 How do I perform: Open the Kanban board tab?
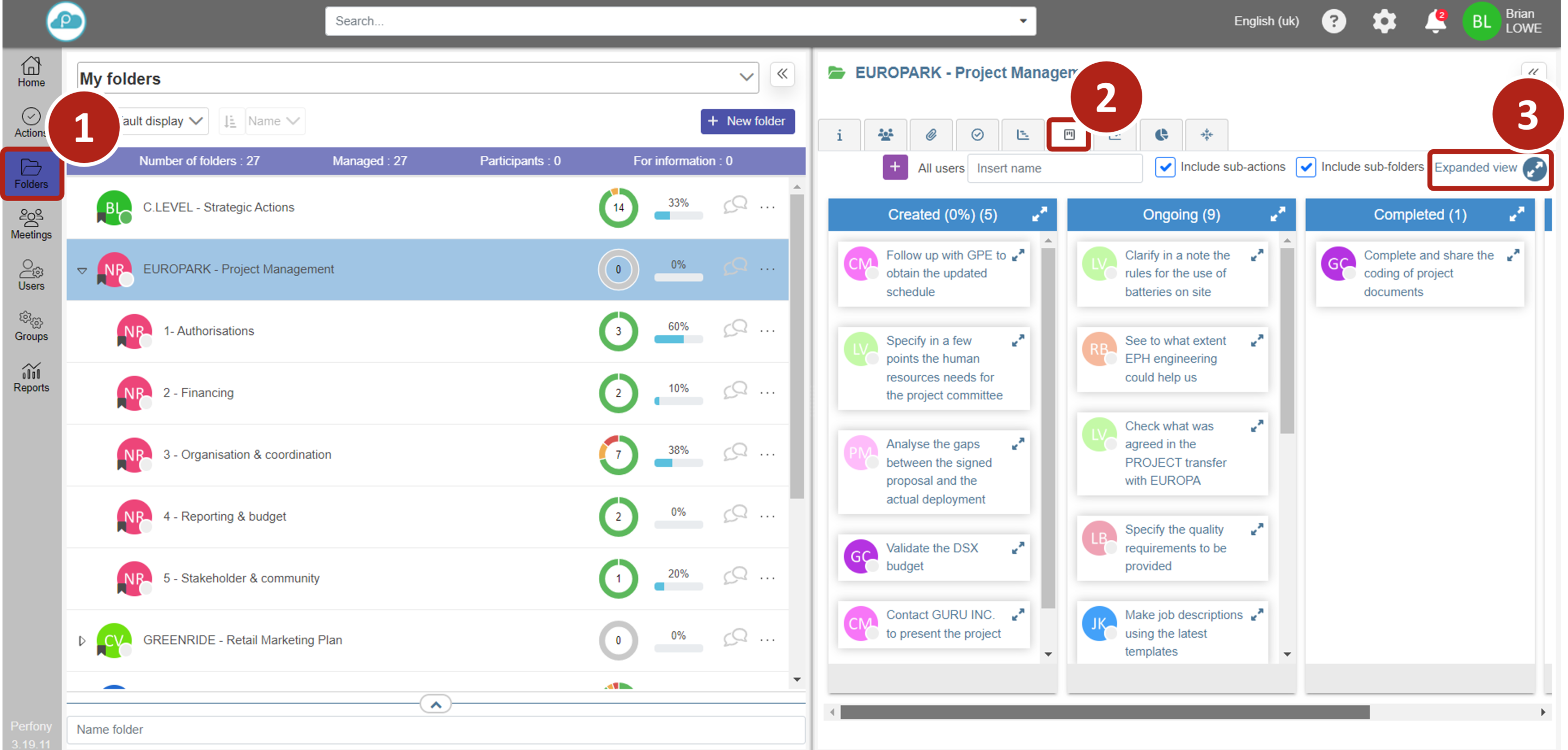[1069, 135]
